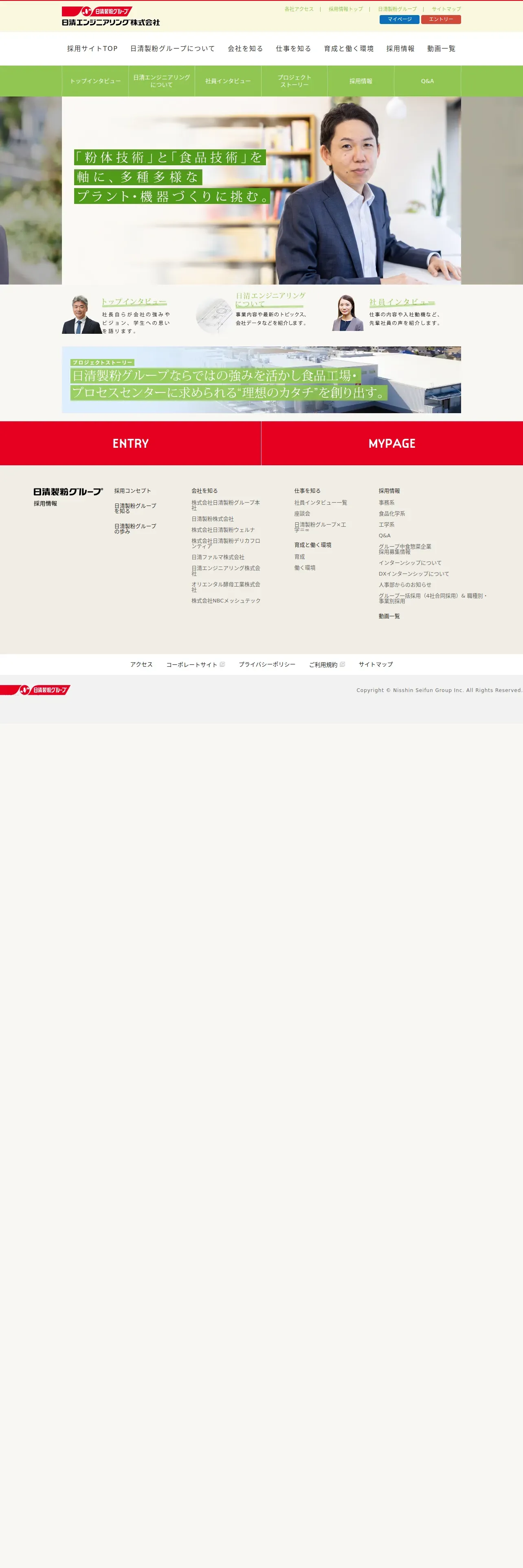This screenshot has height=1568, width=523.
Task: Click external-link icon beside コーポレートサイト
Action: pyautogui.click(x=222, y=664)
